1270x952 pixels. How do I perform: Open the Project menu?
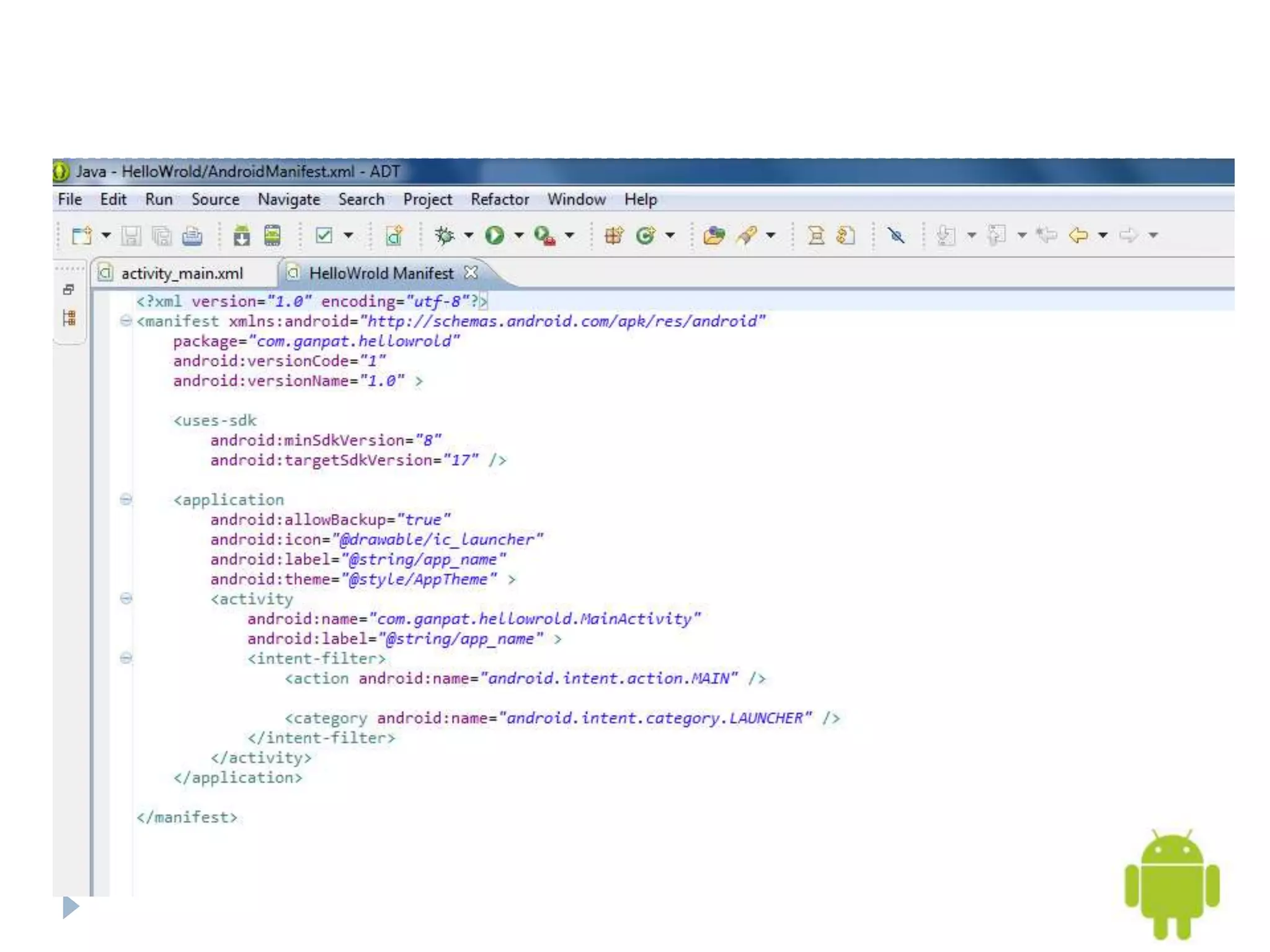427,200
